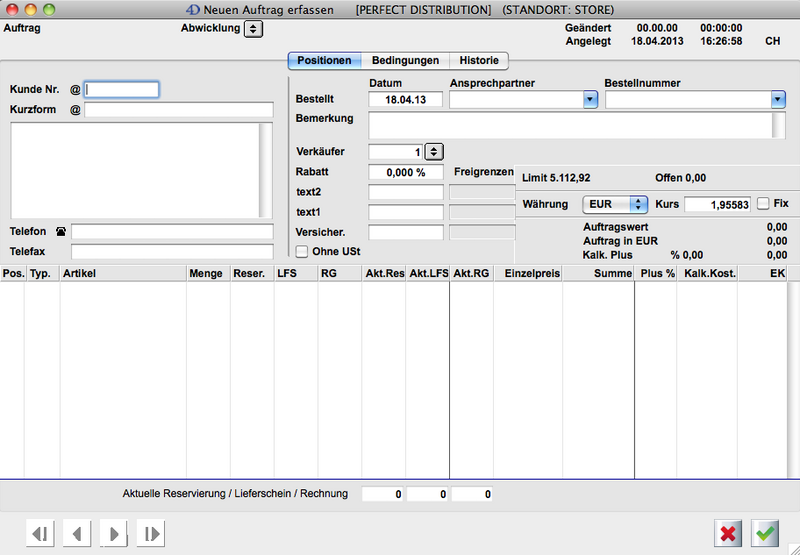Switch to the Historie tab

click(x=479, y=60)
